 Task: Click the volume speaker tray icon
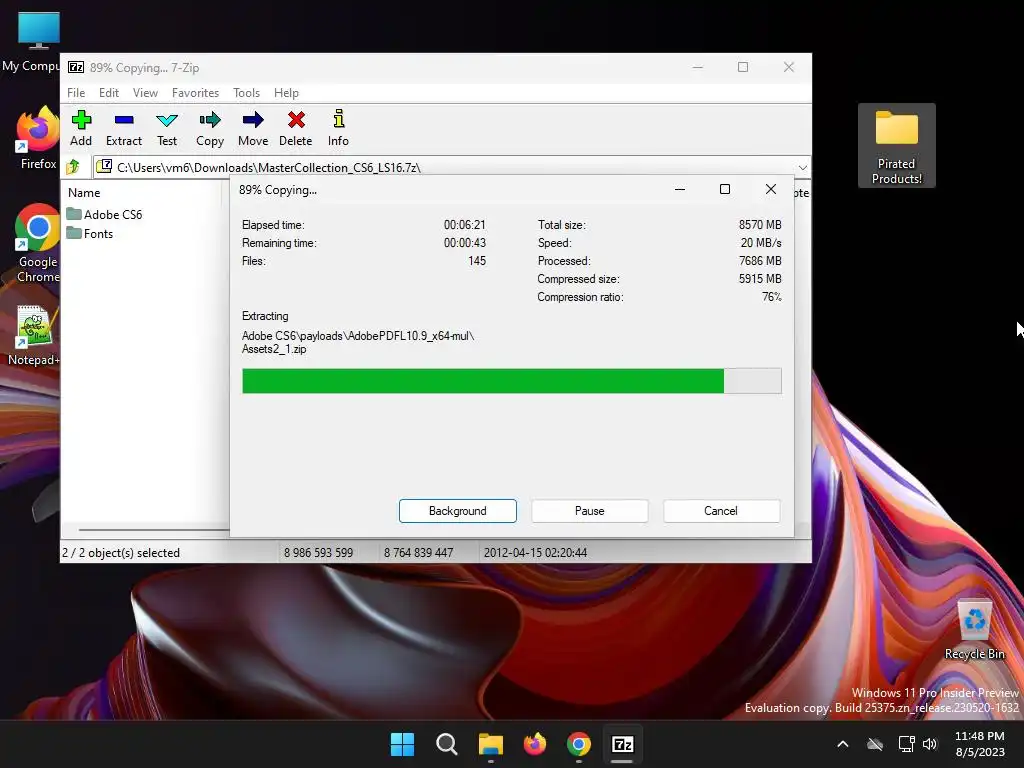pos(930,744)
